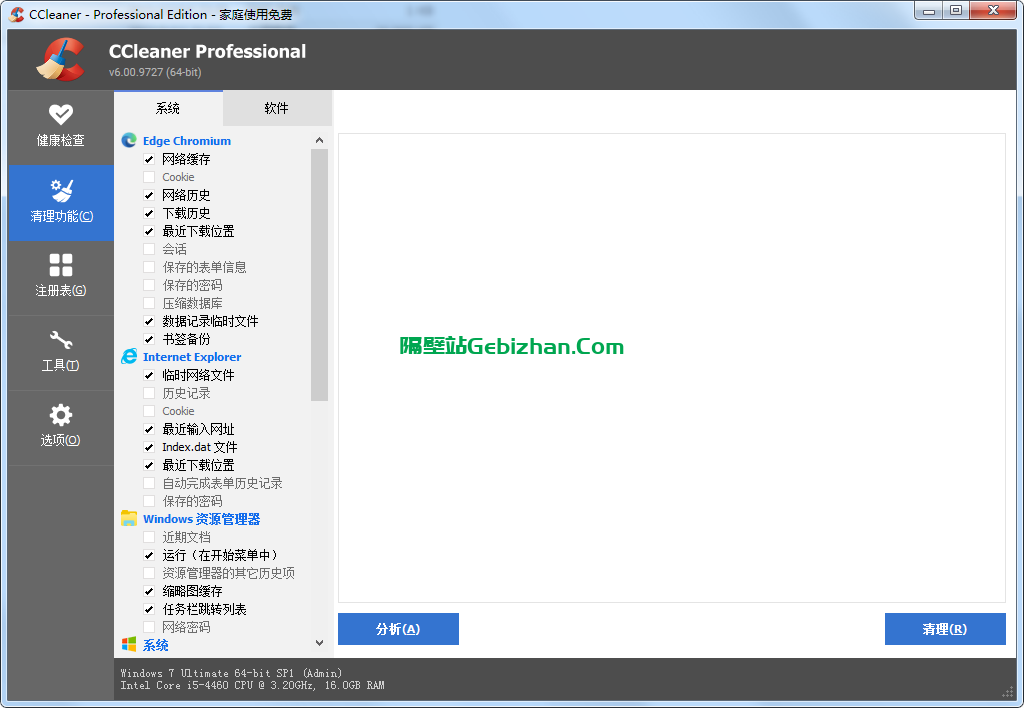Uncheck 临时网络文件 checkbox

coord(149,376)
